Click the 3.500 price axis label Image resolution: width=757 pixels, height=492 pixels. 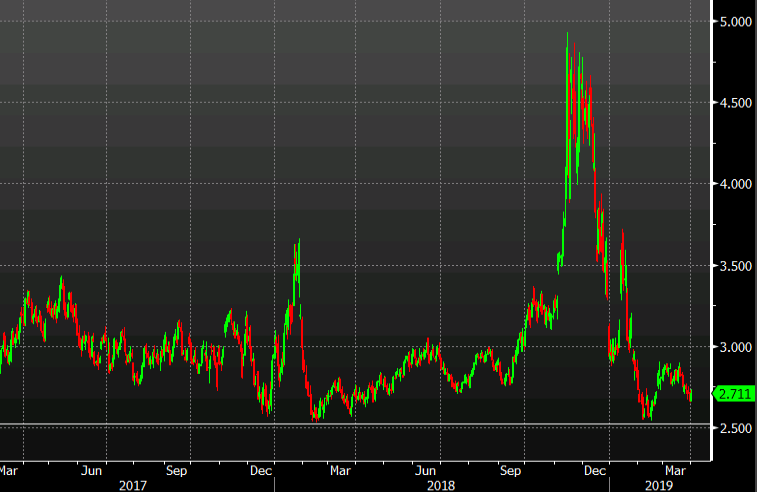coord(733,266)
